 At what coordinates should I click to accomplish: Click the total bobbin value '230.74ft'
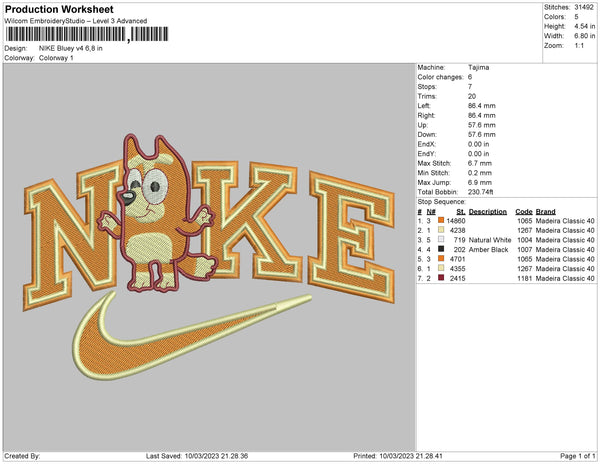click(480, 192)
